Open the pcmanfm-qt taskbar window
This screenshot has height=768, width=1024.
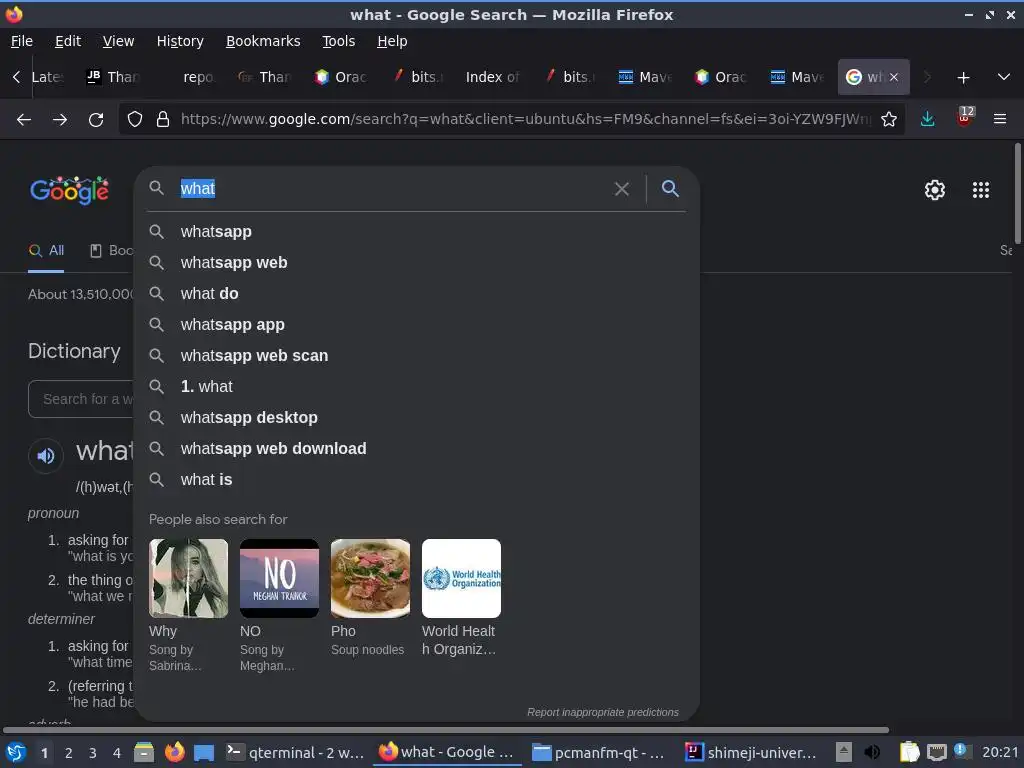[598, 753]
